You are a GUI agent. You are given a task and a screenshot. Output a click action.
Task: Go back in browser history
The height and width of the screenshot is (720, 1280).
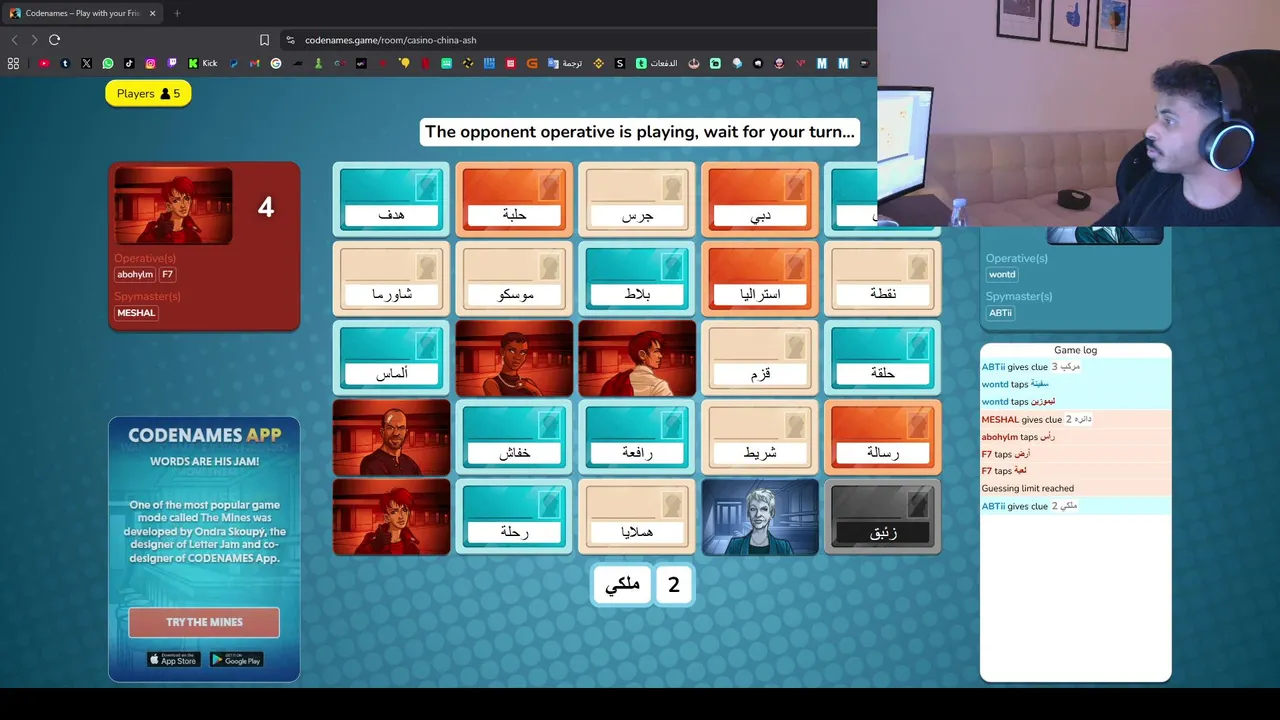[14, 40]
